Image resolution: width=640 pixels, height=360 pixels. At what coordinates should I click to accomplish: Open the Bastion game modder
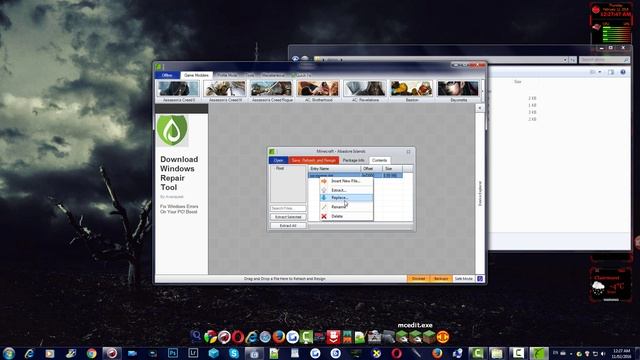[411, 91]
